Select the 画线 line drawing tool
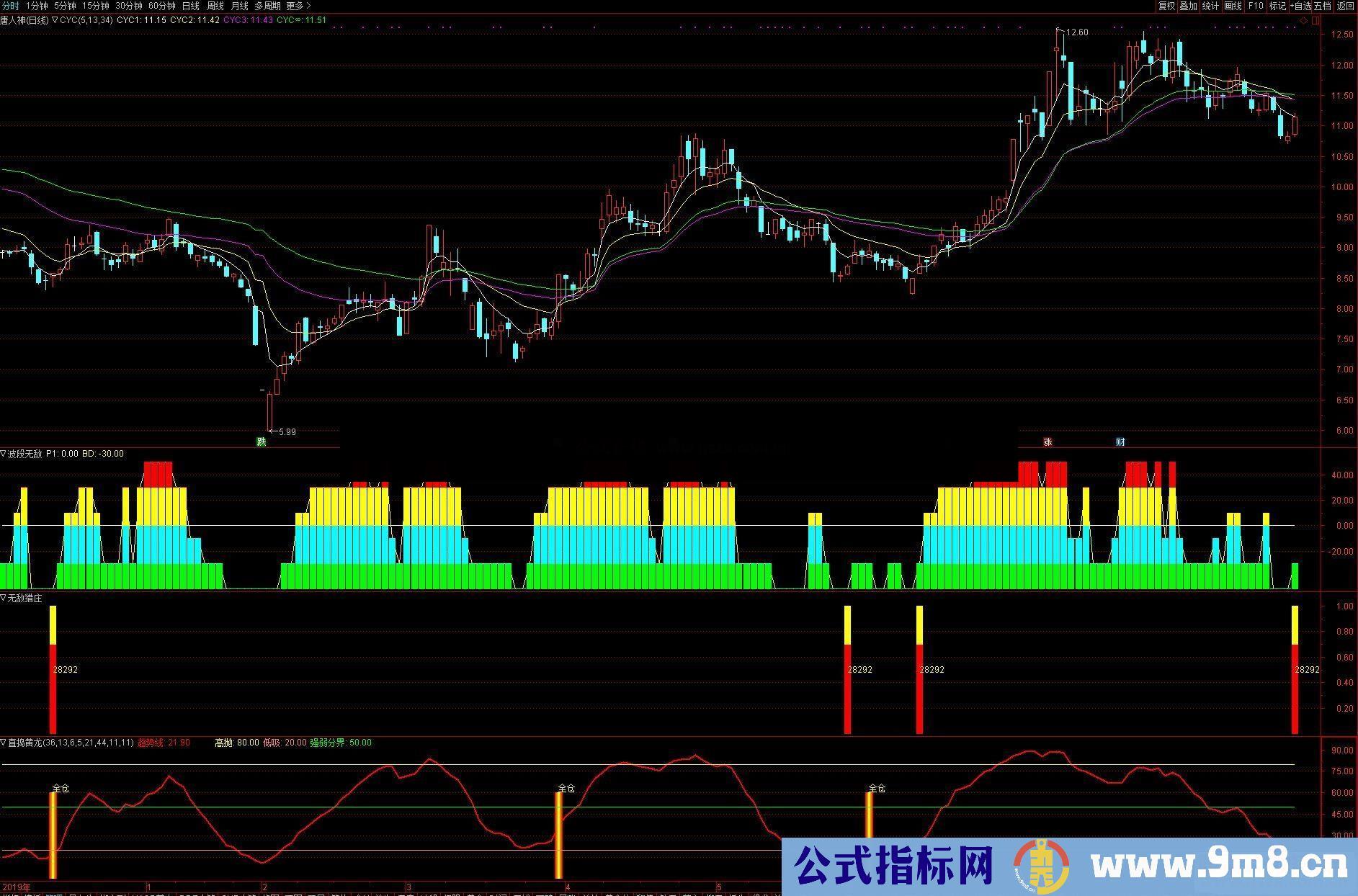 (x=1231, y=6)
